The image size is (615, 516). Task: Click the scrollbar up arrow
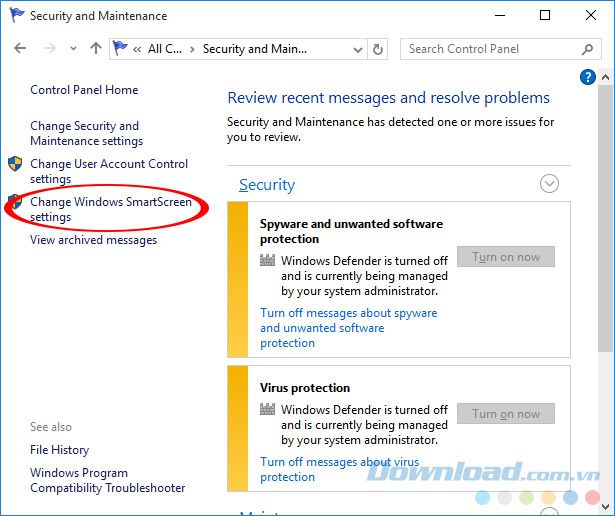coord(605,78)
